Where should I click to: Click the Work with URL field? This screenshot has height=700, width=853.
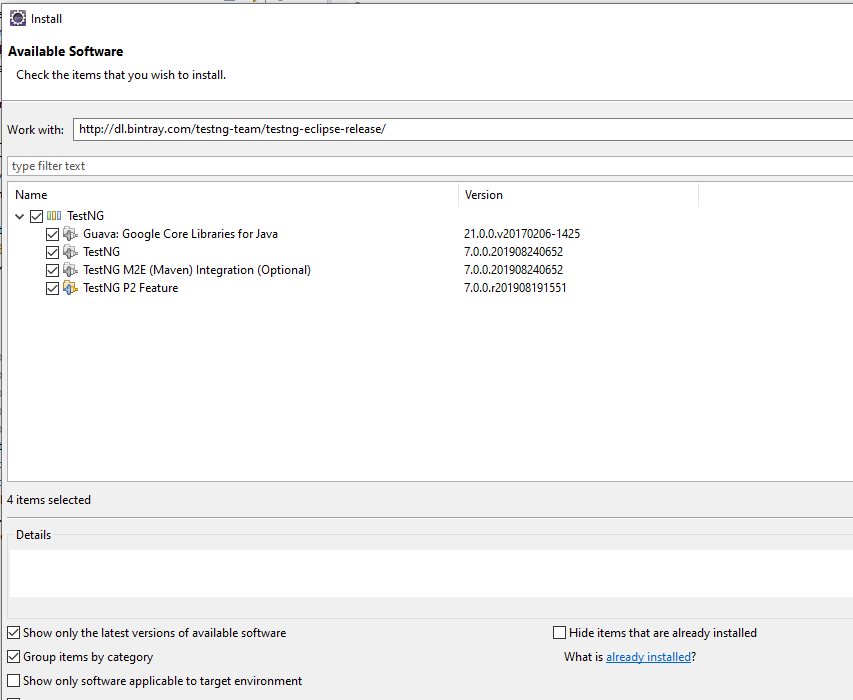pos(463,129)
